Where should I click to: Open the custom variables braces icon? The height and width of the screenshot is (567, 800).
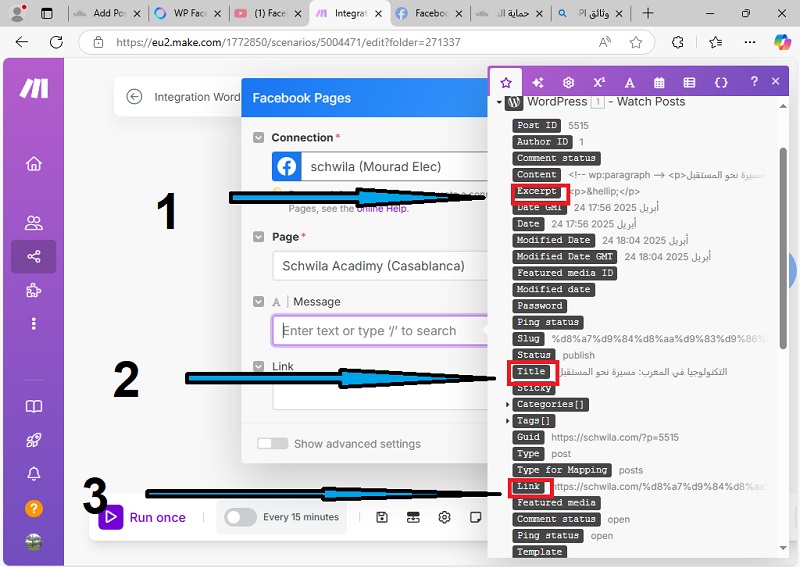(721, 83)
